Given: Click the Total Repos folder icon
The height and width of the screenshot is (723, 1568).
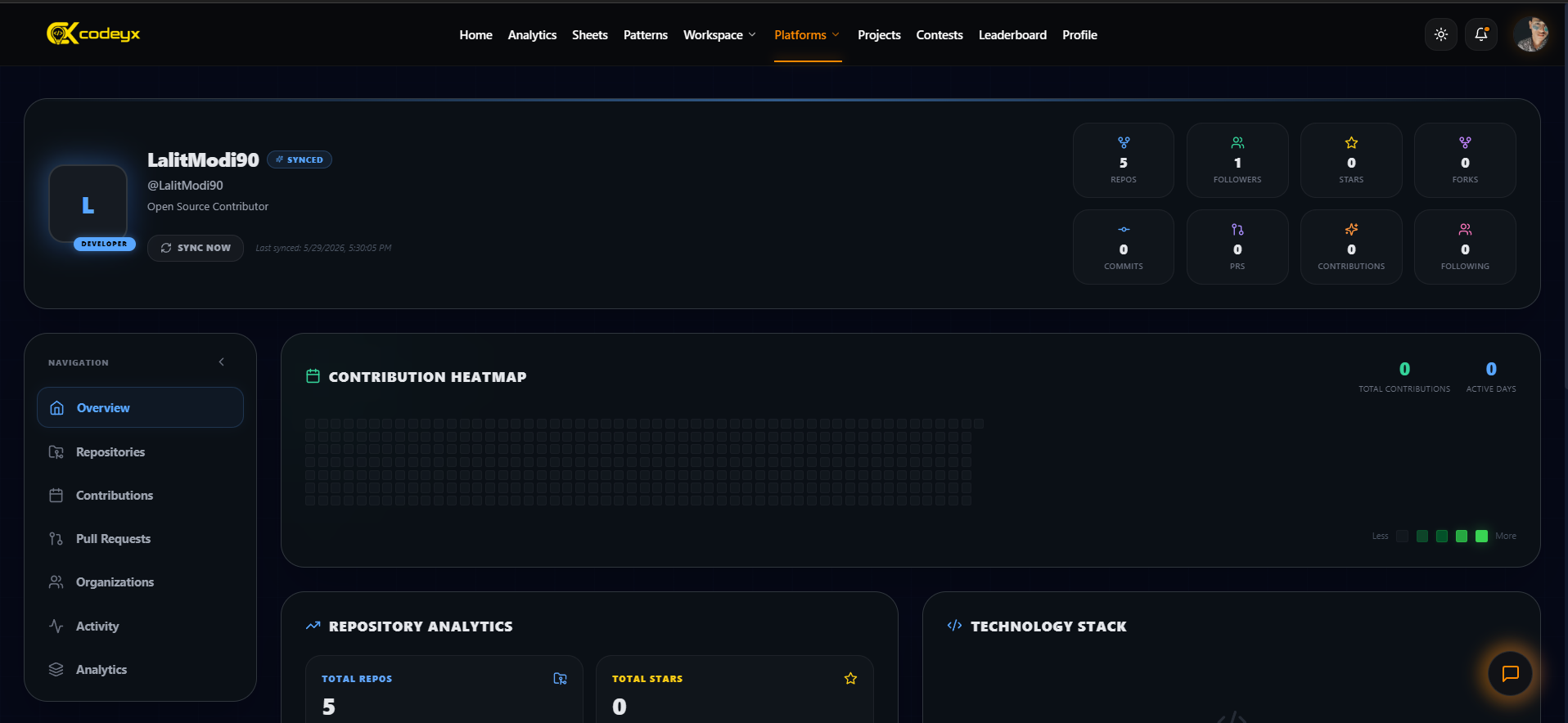Looking at the screenshot, I should 560,678.
